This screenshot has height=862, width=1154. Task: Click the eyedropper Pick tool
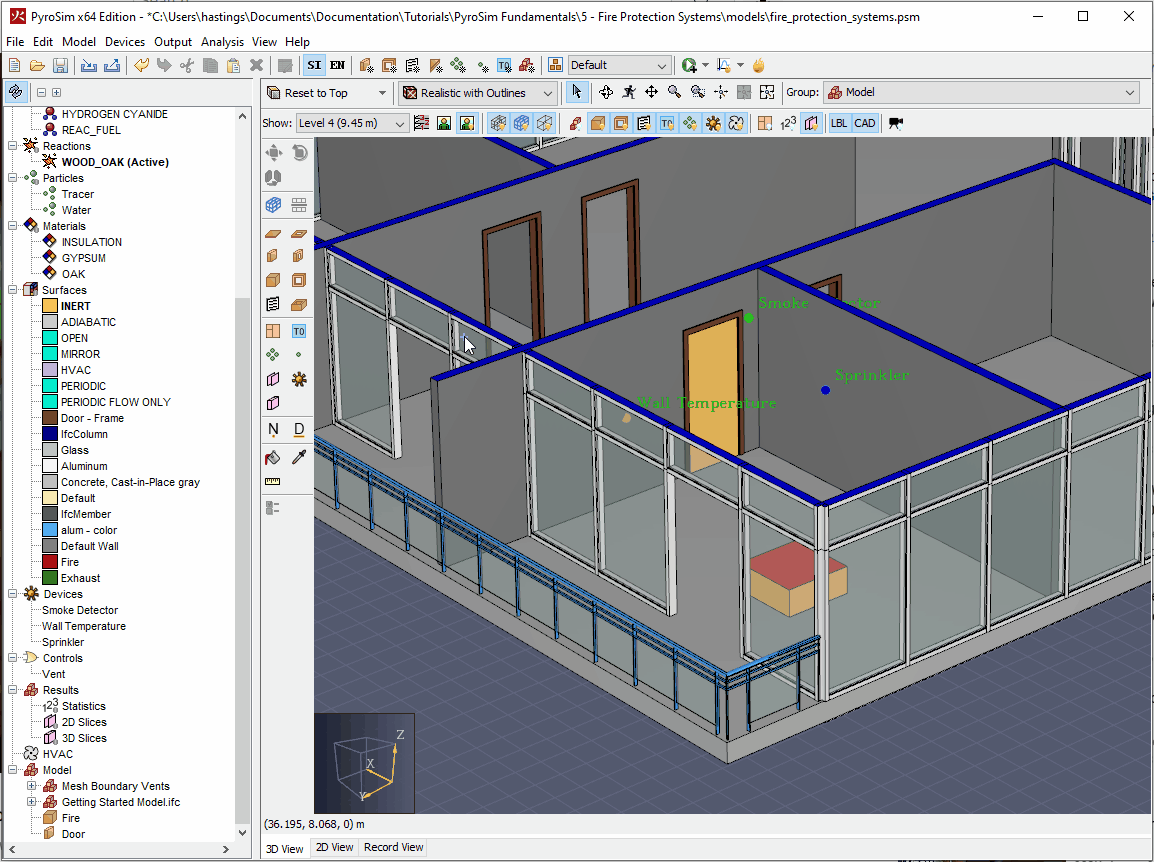coord(299,458)
